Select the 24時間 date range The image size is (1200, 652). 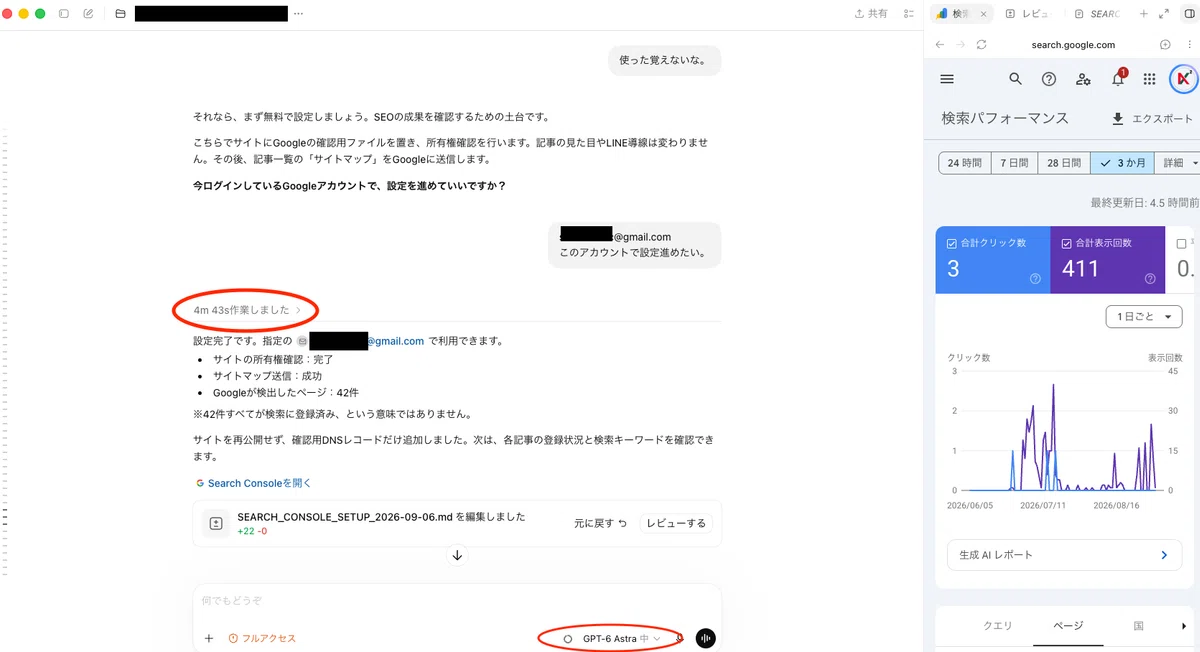click(964, 162)
